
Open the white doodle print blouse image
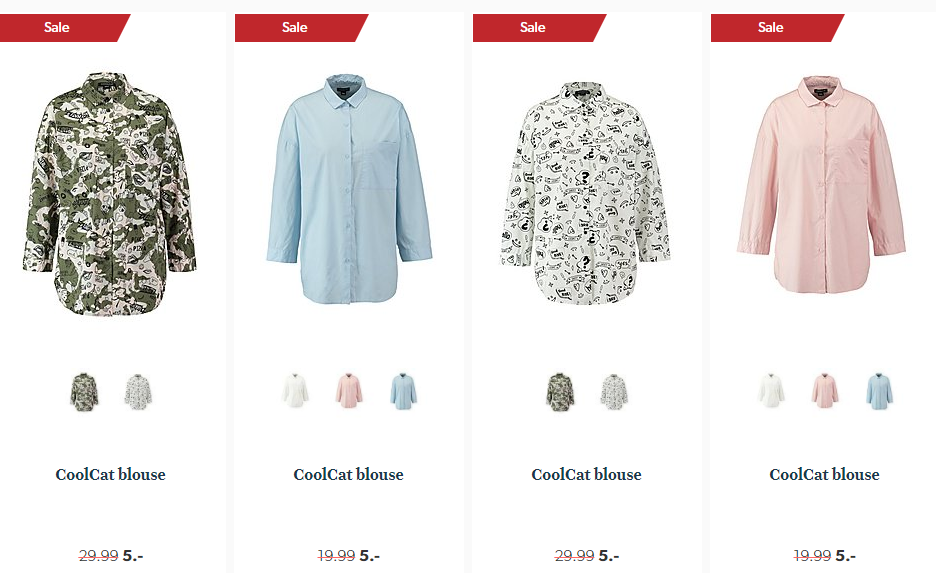pyautogui.click(x=585, y=193)
